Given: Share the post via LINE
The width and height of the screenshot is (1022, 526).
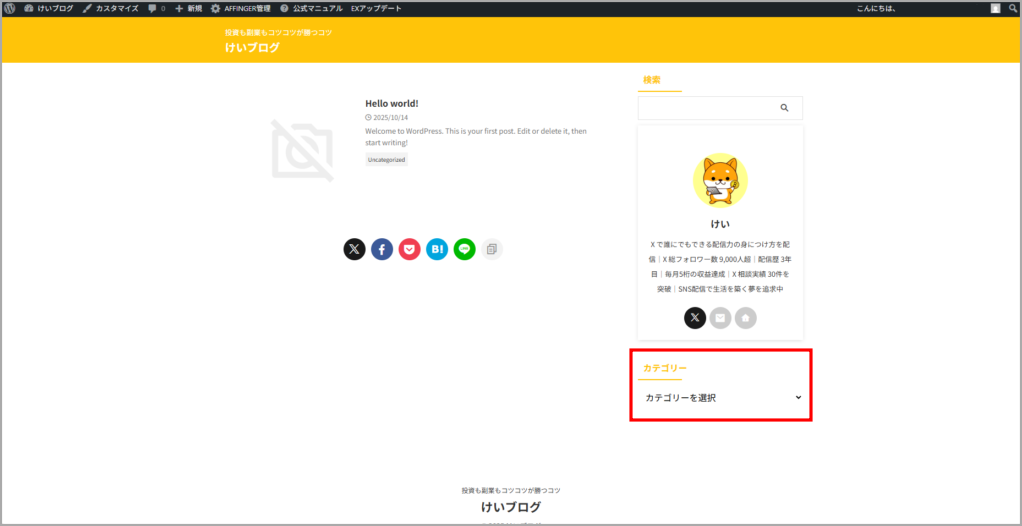Looking at the screenshot, I should (464, 249).
